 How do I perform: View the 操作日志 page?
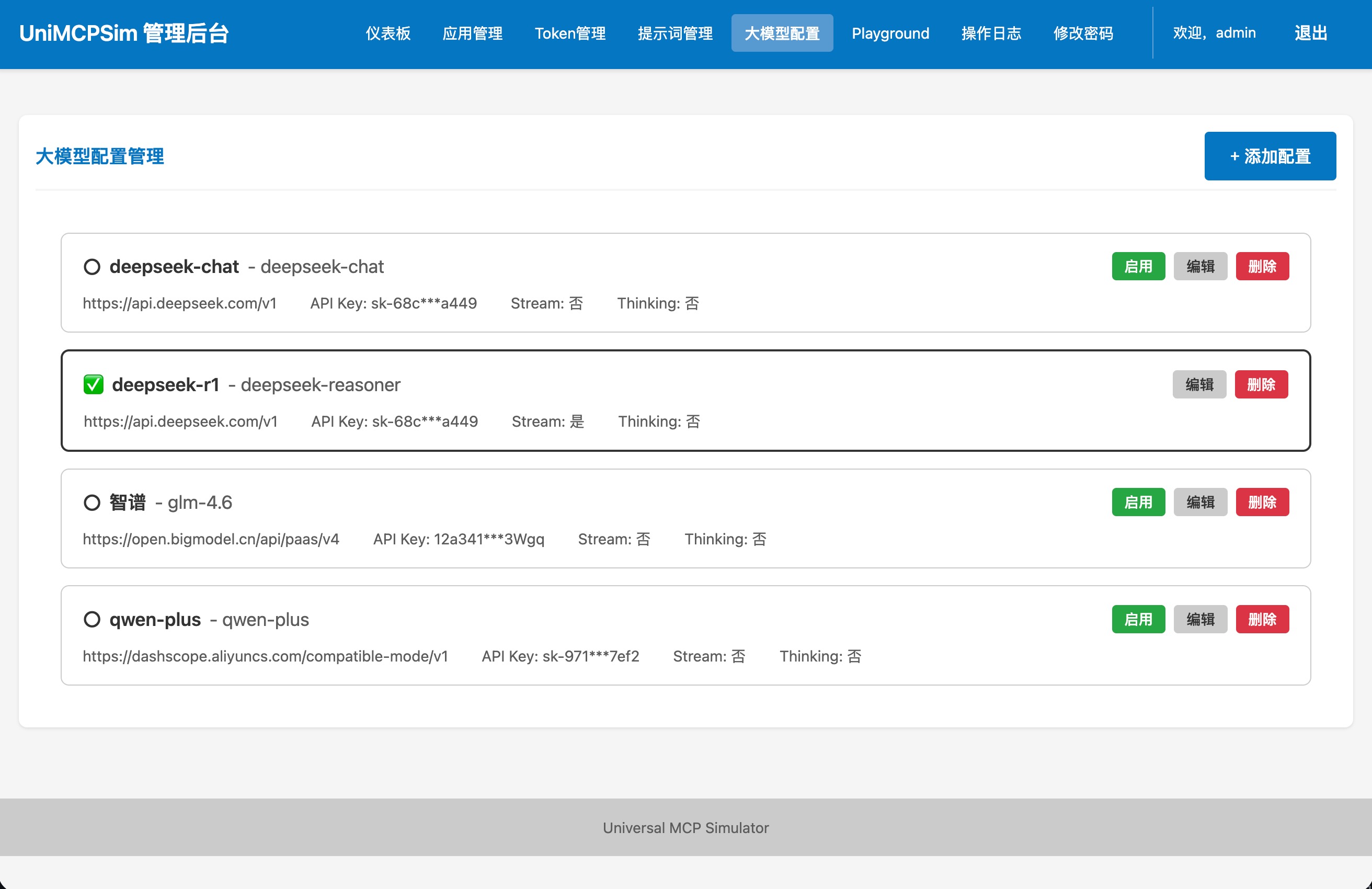tap(991, 33)
